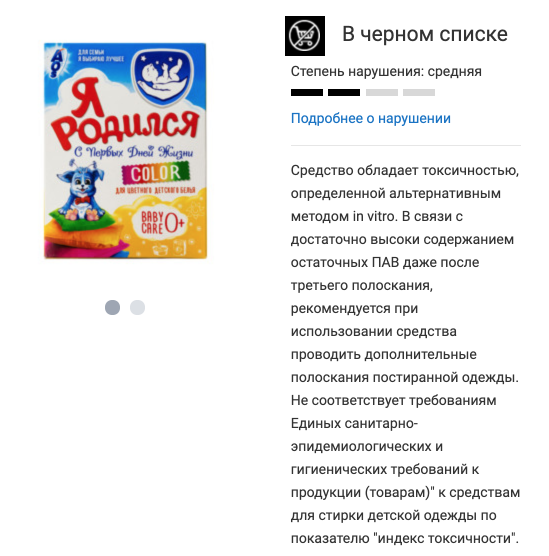549x556 pixels.
Task: Switch to the second carousel image dot
Action: [x=137, y=307]
